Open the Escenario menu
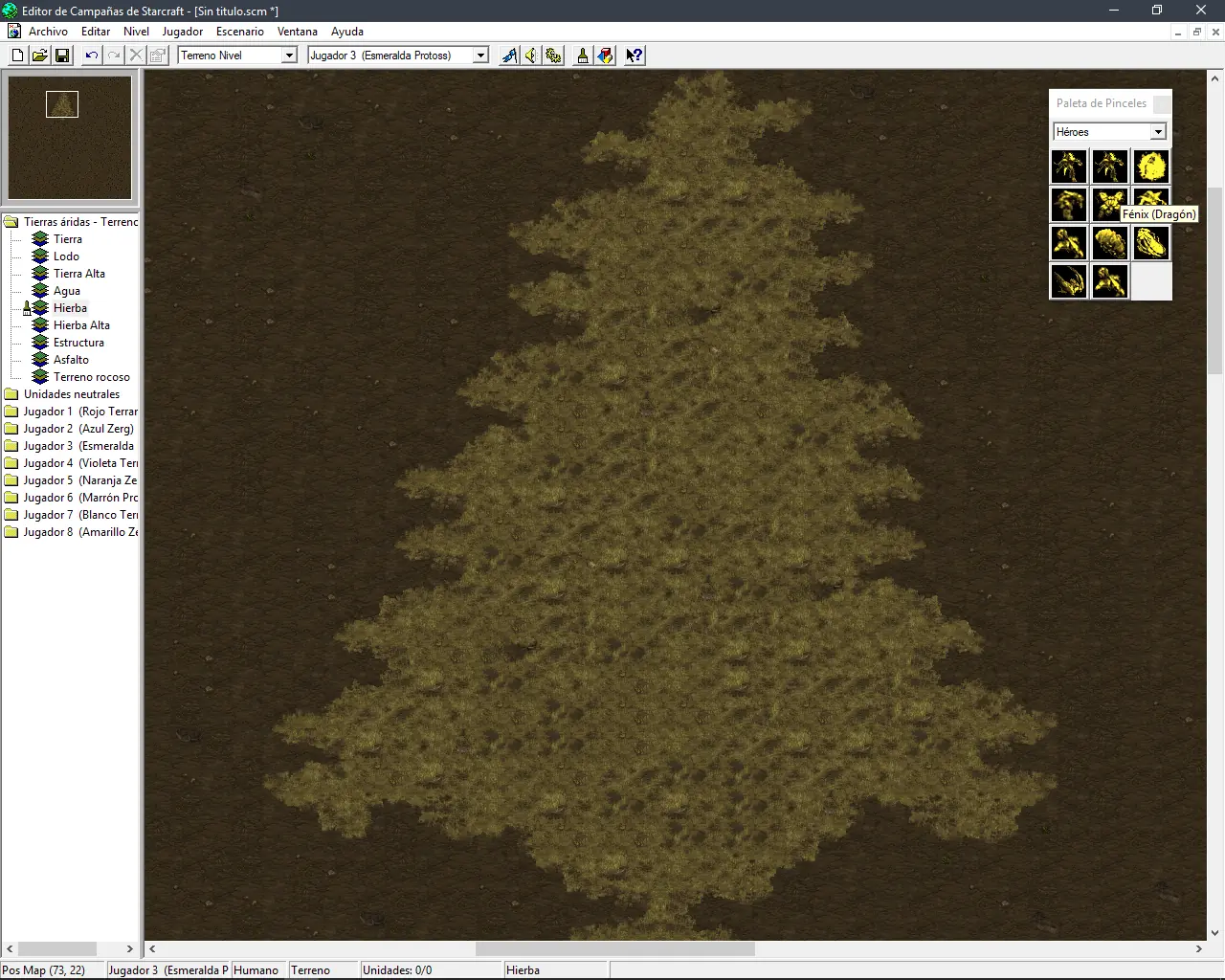The height and width of the screenshot is (980, 1225). [x=240, y=32]
